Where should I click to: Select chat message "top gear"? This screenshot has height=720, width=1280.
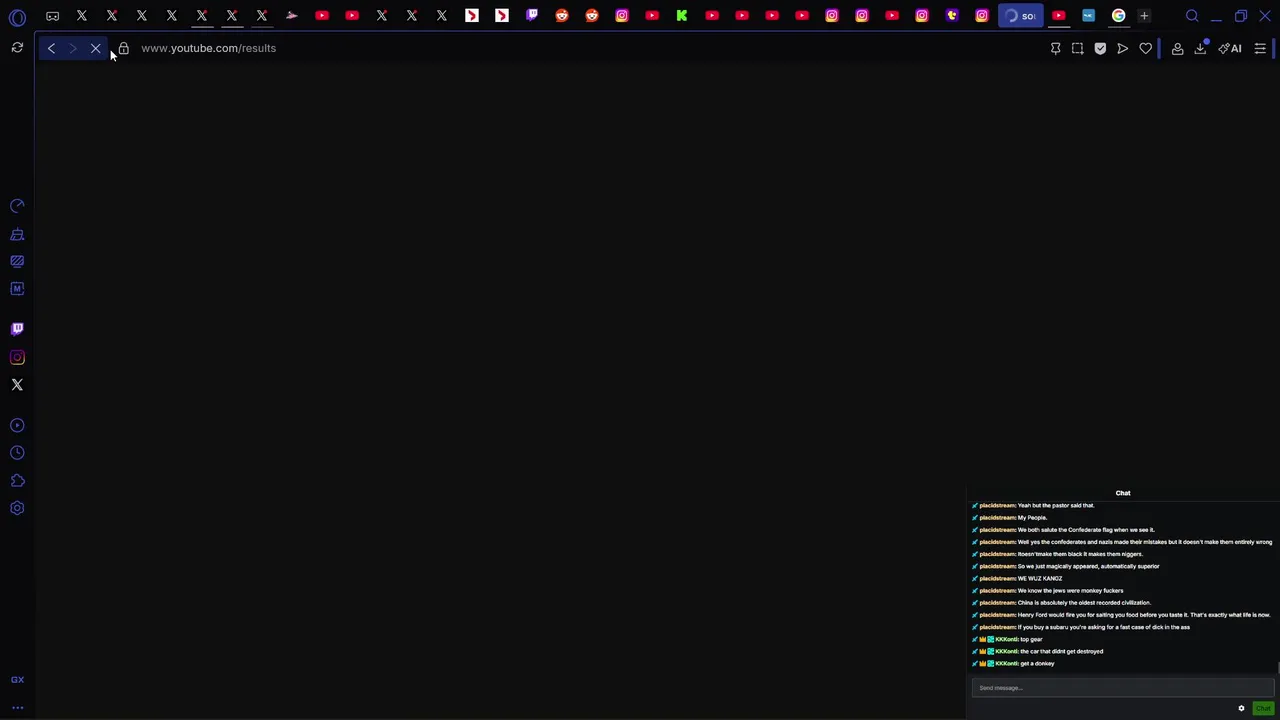tap(1031, 639)
